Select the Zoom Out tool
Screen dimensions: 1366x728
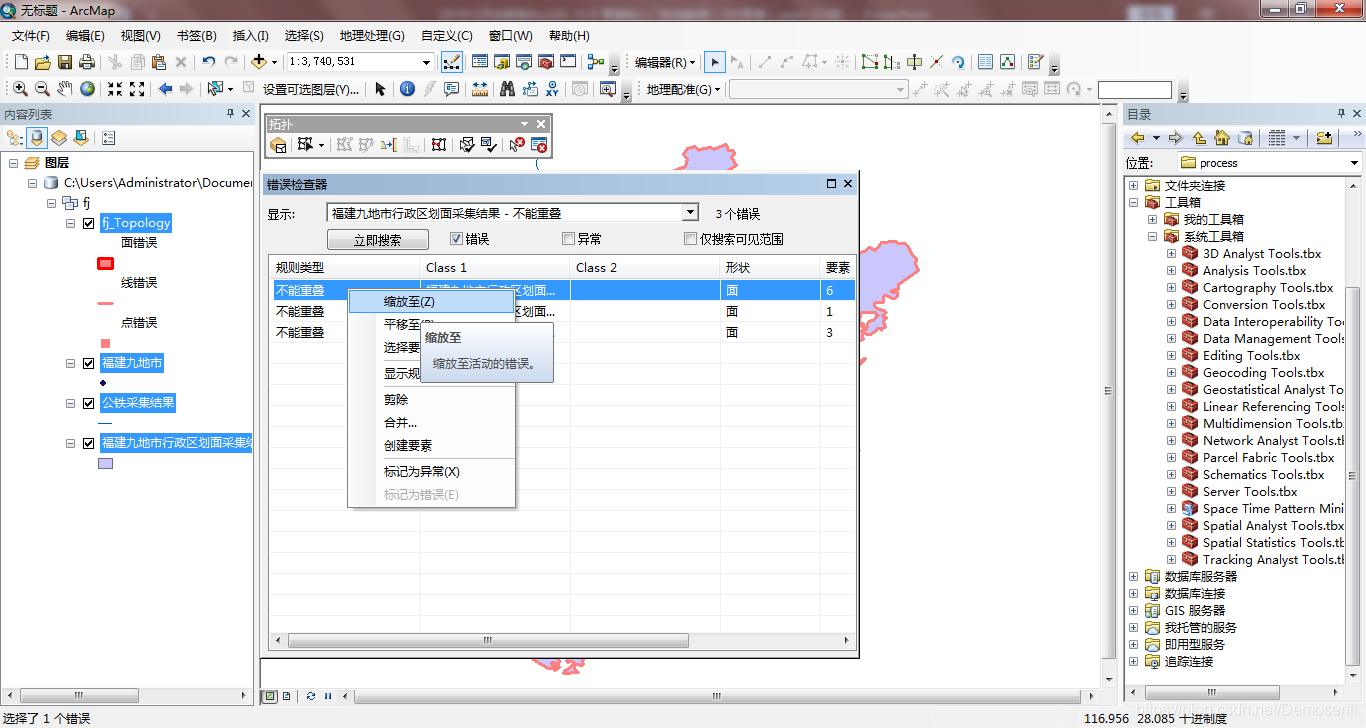pos(42,89)
